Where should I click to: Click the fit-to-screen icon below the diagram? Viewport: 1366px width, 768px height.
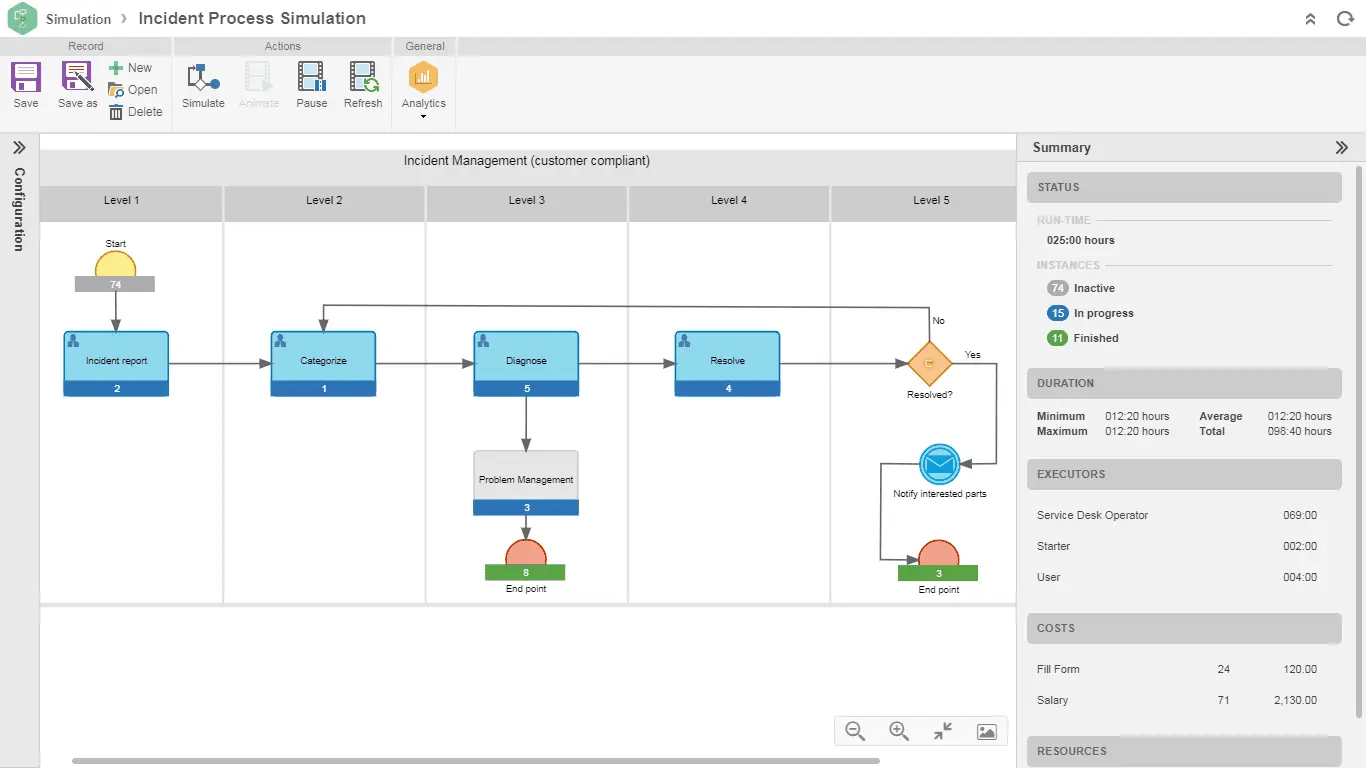tap(942, 731)
